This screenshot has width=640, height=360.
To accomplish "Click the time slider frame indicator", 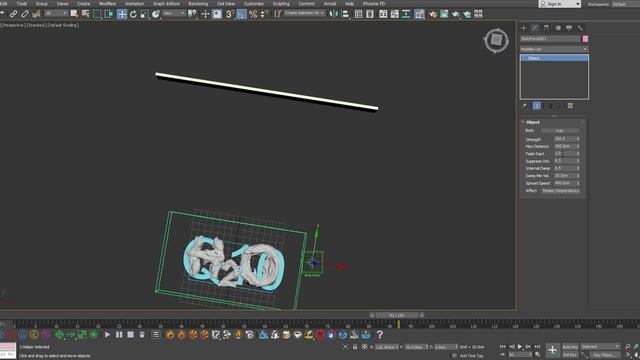I will [397, 315].
